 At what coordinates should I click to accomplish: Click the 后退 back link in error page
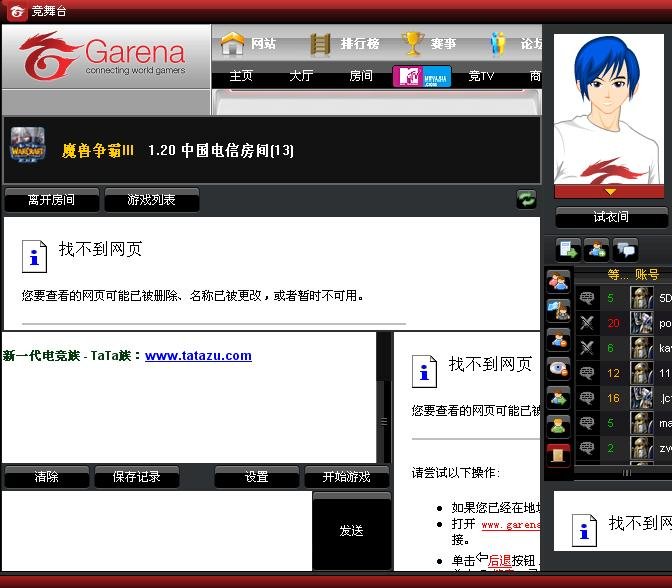click(x=499, y=561)
